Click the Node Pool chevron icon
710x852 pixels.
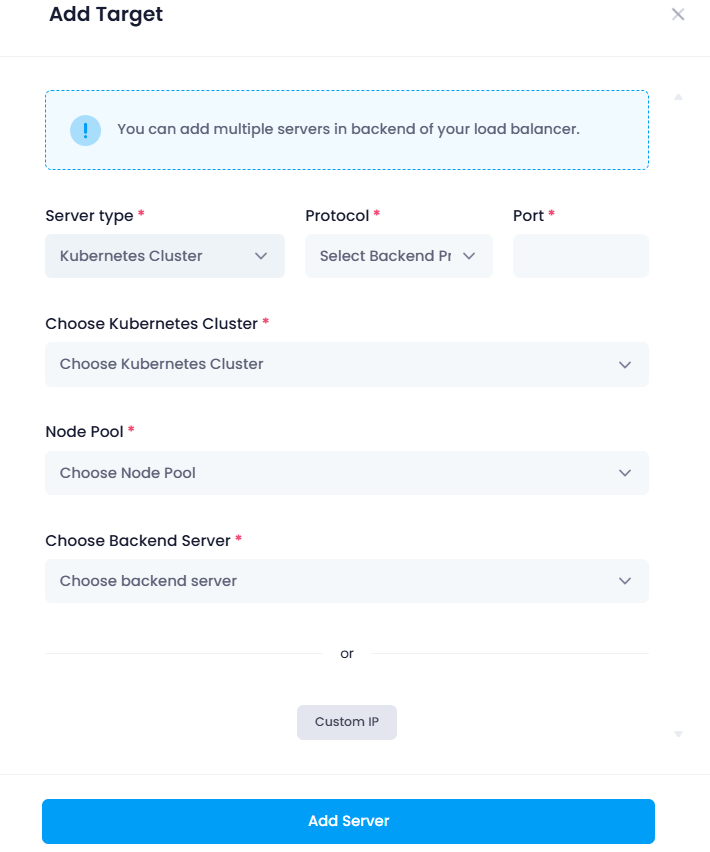tap(625, 473)
